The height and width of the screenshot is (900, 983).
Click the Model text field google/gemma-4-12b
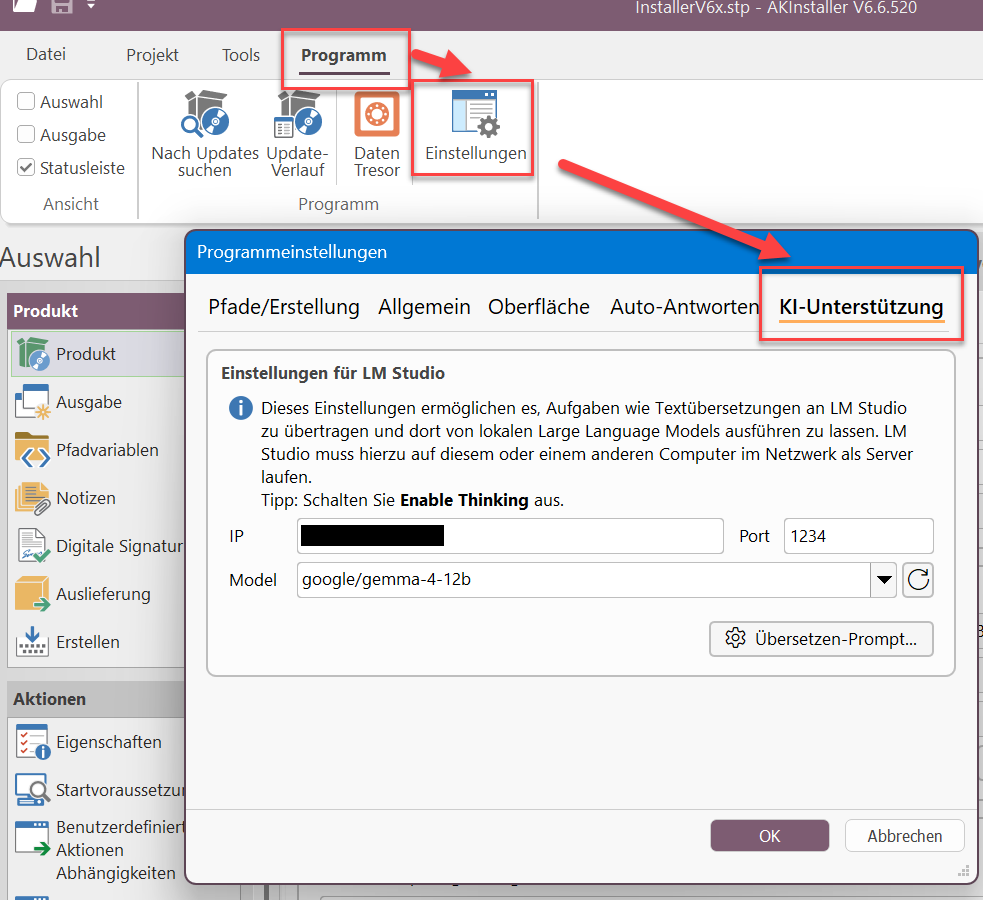[584, 580]
